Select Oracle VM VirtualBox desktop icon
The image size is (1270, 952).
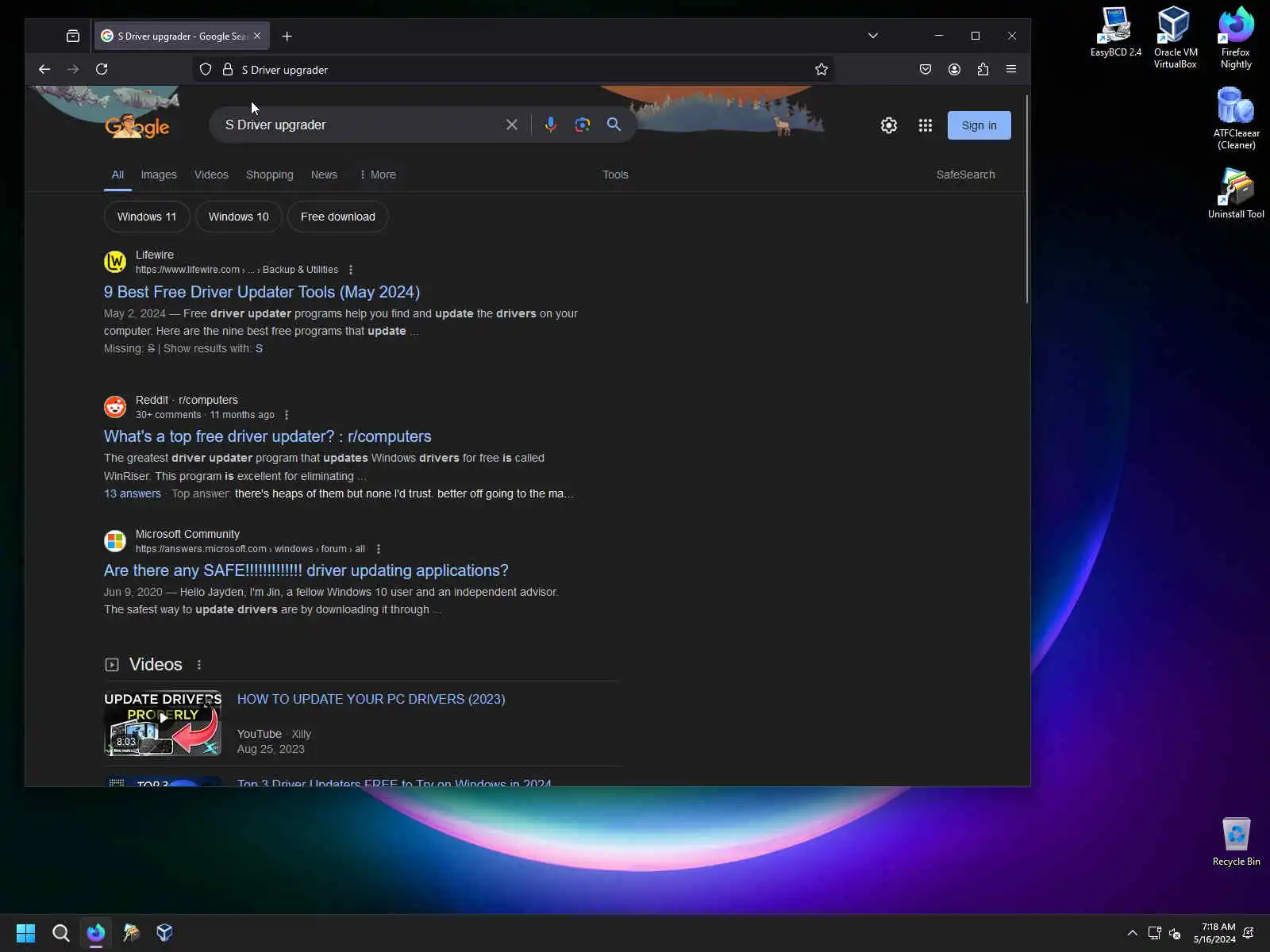[x=1176, y=38]
